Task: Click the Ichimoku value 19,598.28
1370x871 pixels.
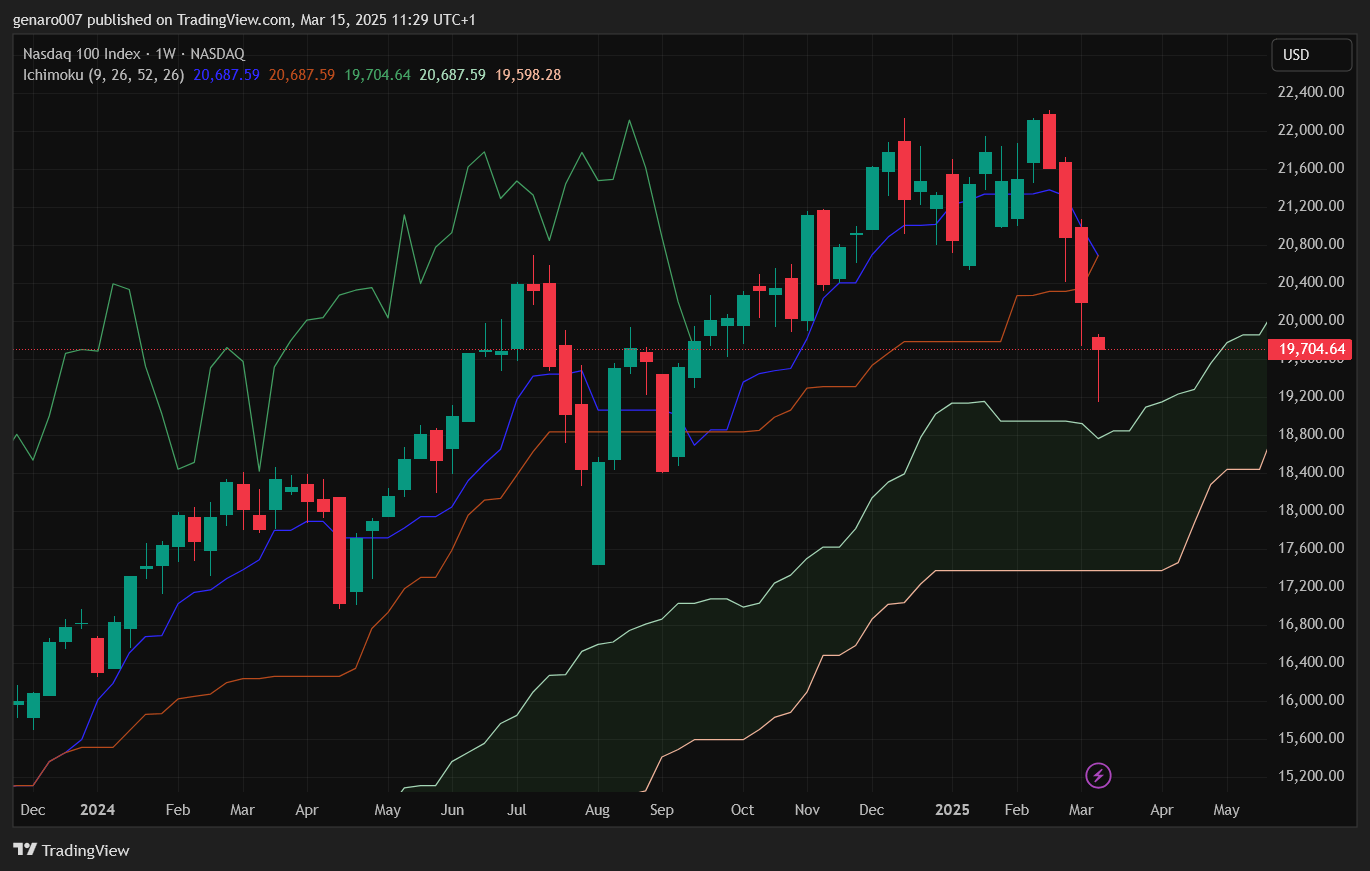Action: point(528,74)
